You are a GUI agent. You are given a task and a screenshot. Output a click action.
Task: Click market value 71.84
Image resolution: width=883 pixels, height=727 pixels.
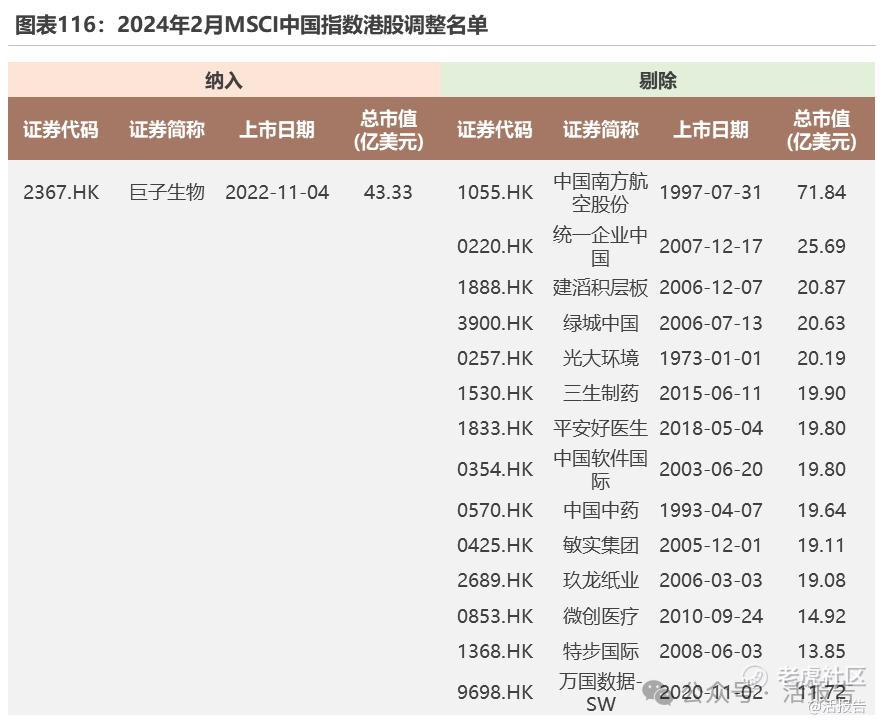(x=822, y=193)
